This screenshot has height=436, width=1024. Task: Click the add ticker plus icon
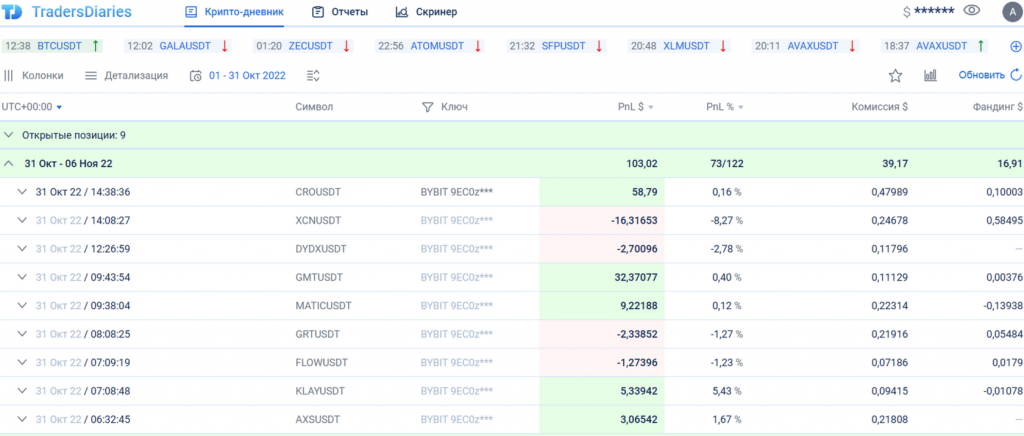coord(1016,46)
